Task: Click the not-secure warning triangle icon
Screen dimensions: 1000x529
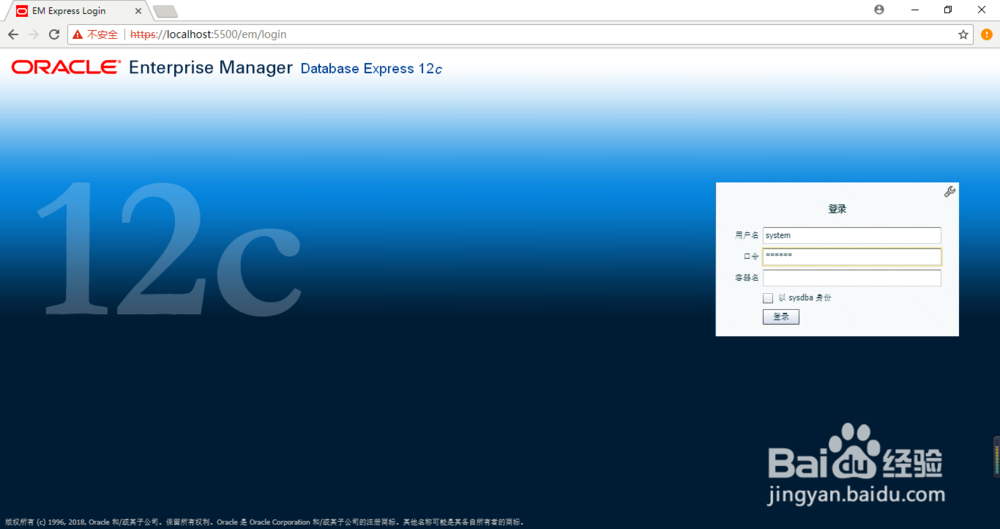Action: click(x=78, y=34)
